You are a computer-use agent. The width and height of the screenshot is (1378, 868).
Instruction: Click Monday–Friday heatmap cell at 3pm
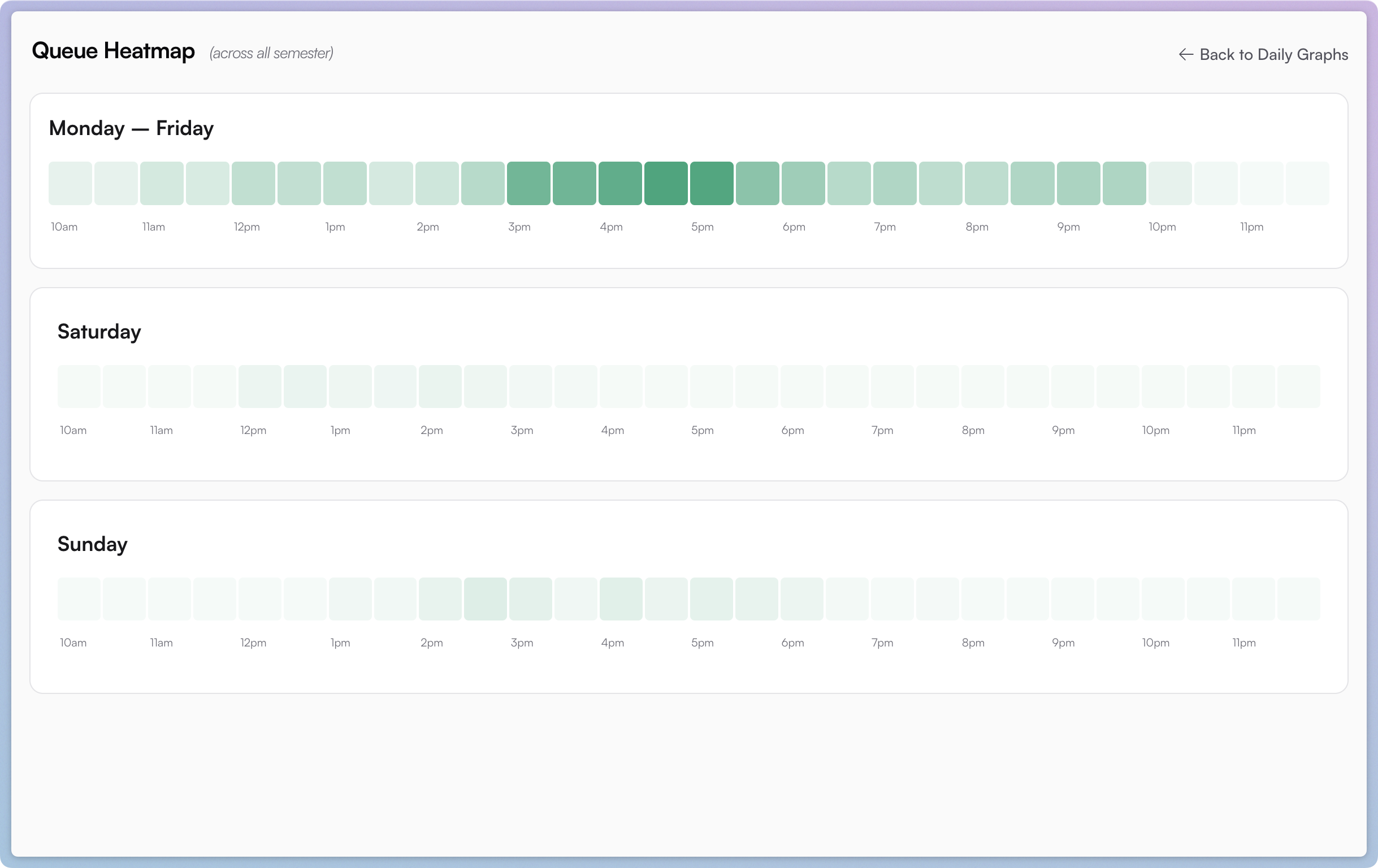click(528, 183)
